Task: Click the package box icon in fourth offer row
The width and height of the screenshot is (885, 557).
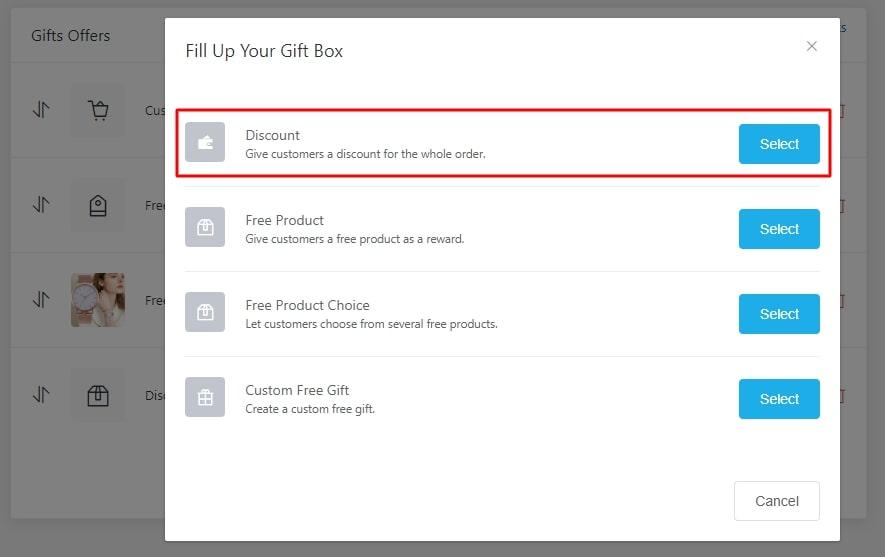Action: 98,396
